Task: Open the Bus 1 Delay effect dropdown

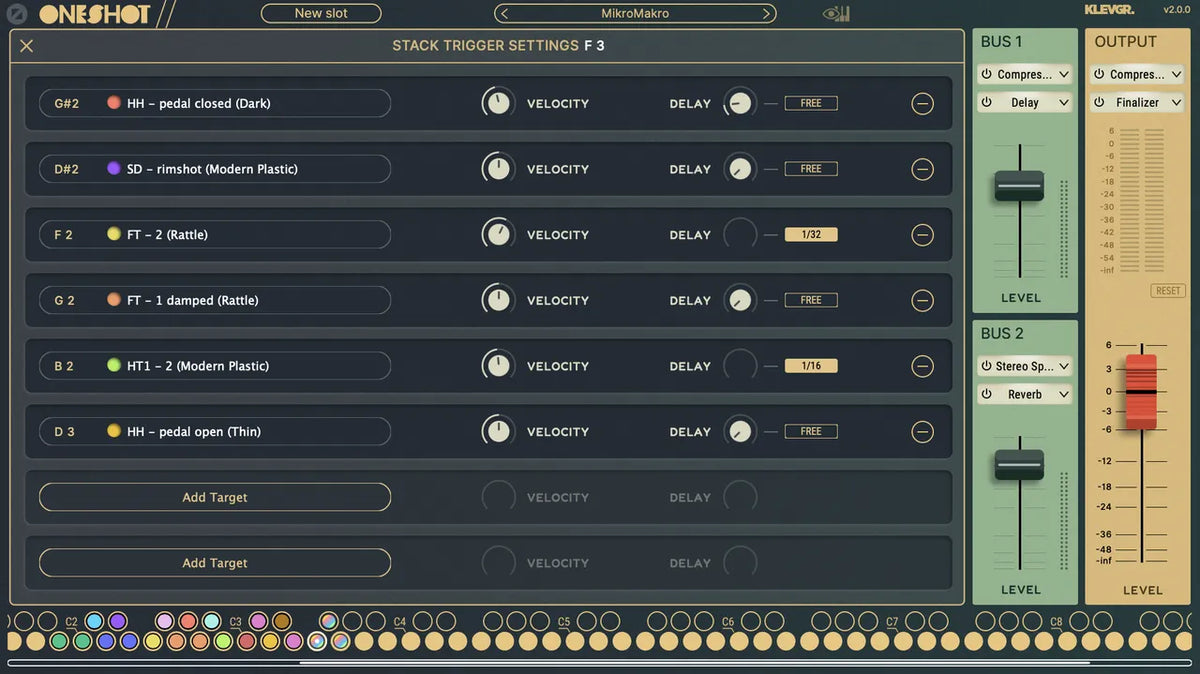Action: point(1063,103)
